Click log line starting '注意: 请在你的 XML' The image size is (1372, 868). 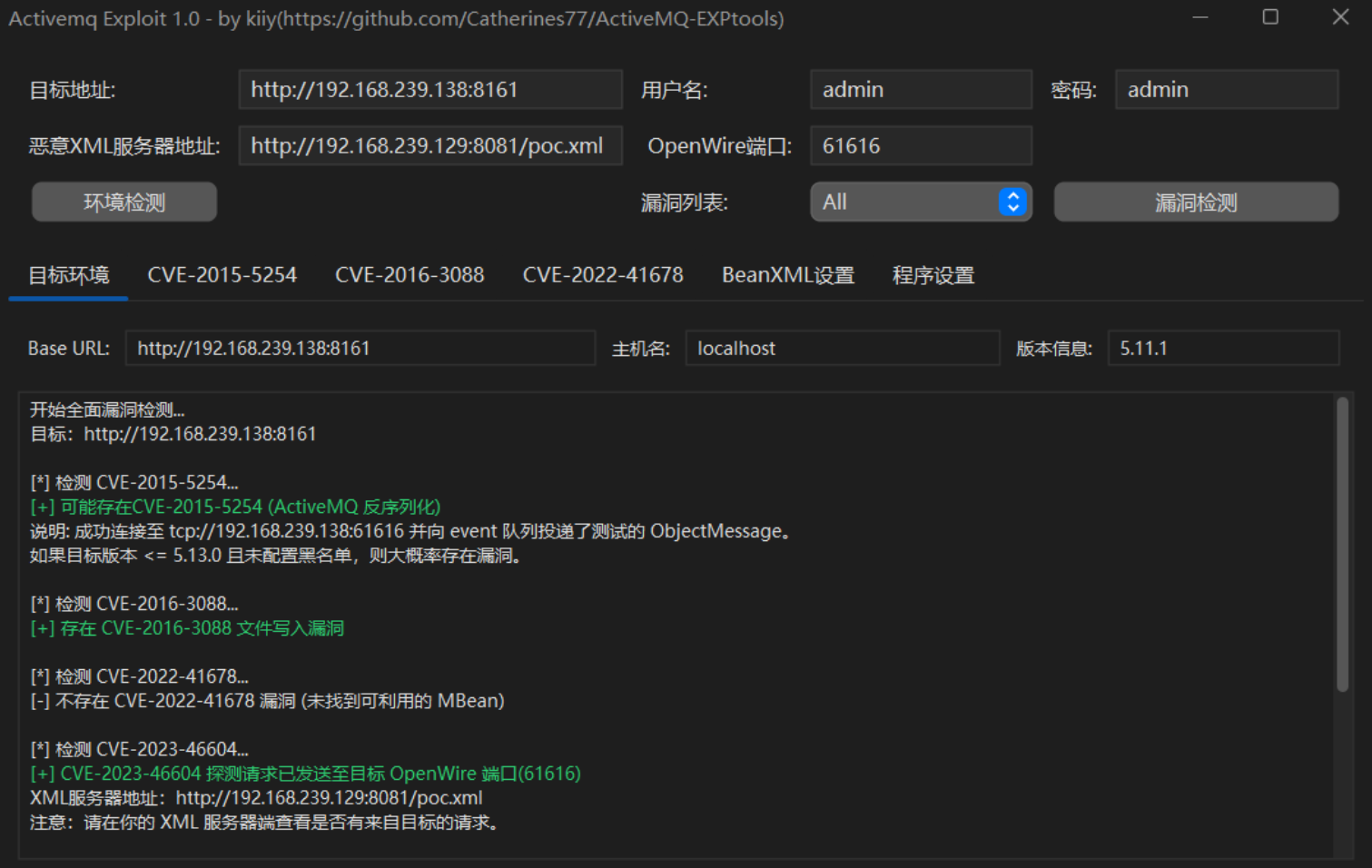point(264,823)
